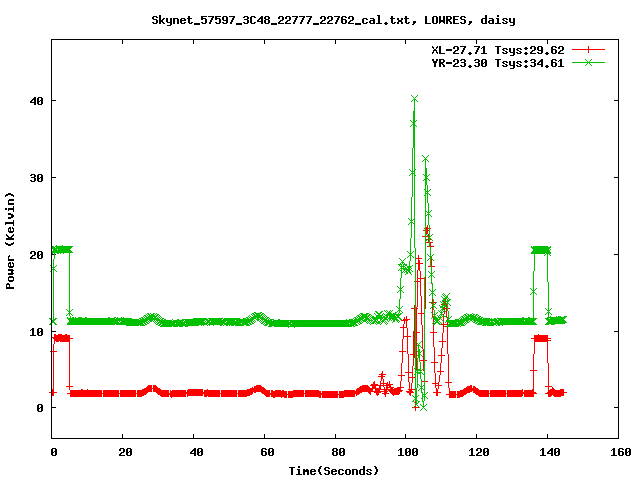Click the y-axis tick label 40

point(37,101)
